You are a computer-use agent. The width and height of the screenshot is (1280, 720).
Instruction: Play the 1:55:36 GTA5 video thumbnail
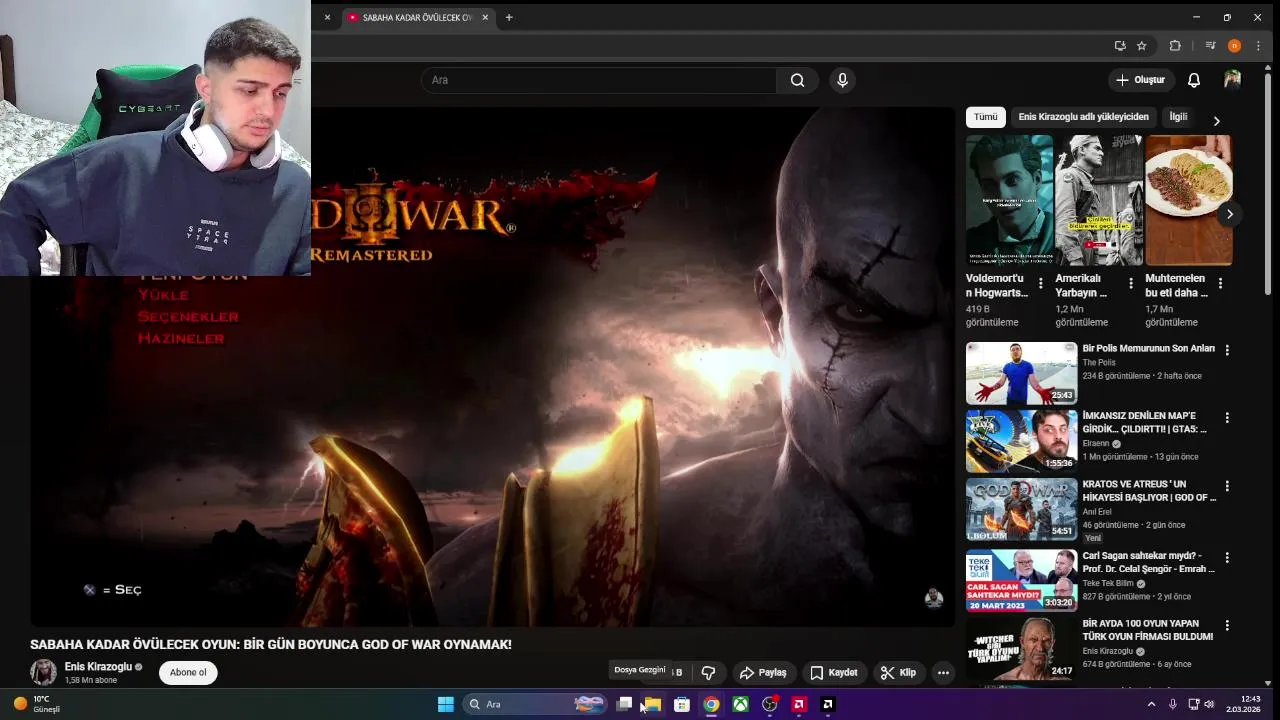[x=1021, y=441]
